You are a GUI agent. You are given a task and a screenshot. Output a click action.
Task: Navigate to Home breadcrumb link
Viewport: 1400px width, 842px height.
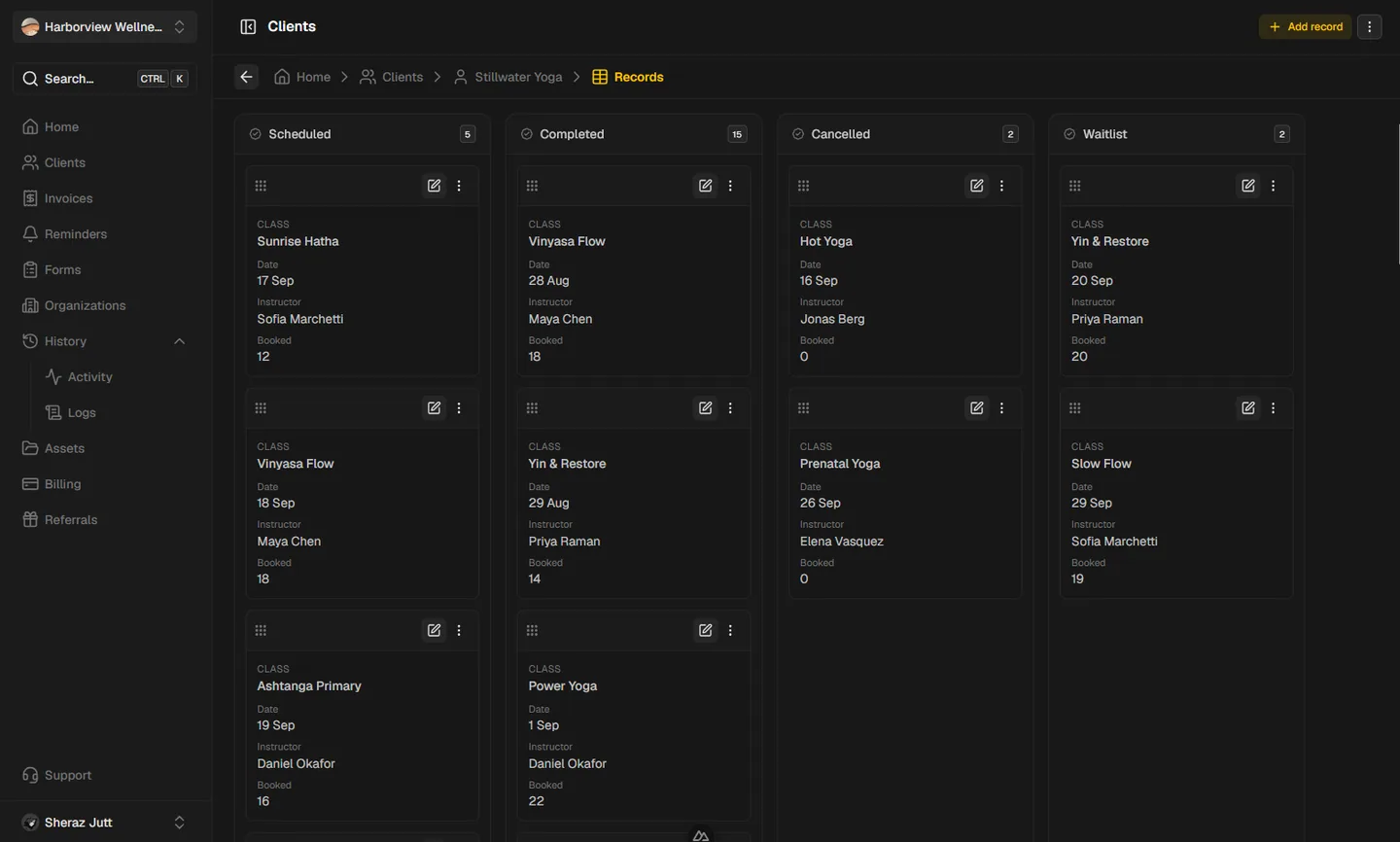(302, 77)
